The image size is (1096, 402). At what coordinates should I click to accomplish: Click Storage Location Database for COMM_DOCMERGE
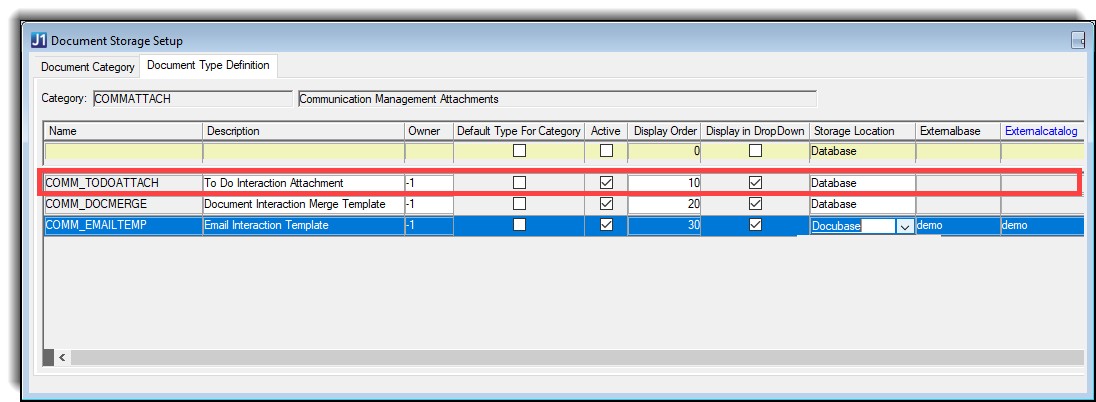point(862,204)
